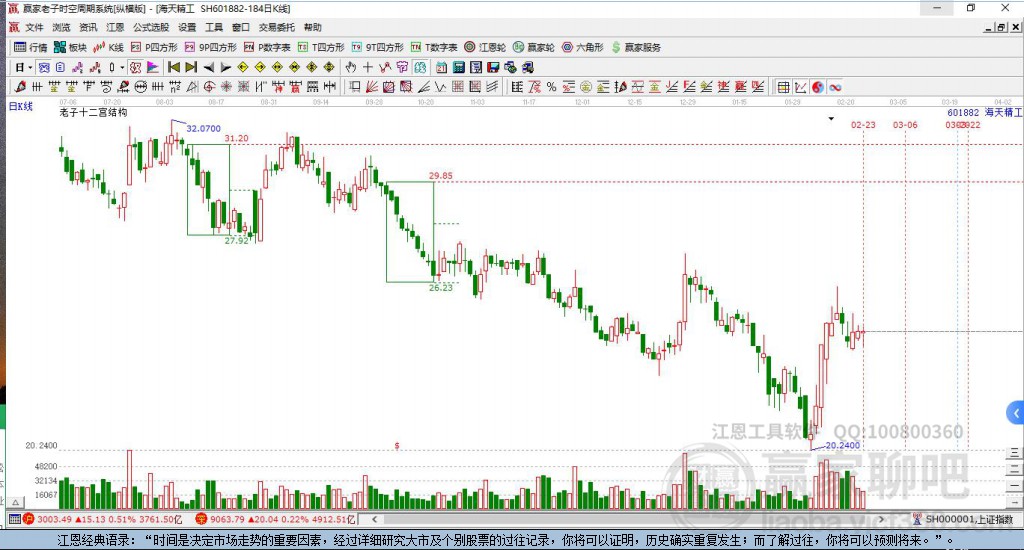Open the small black dropdown arrow above the chart

831,119
